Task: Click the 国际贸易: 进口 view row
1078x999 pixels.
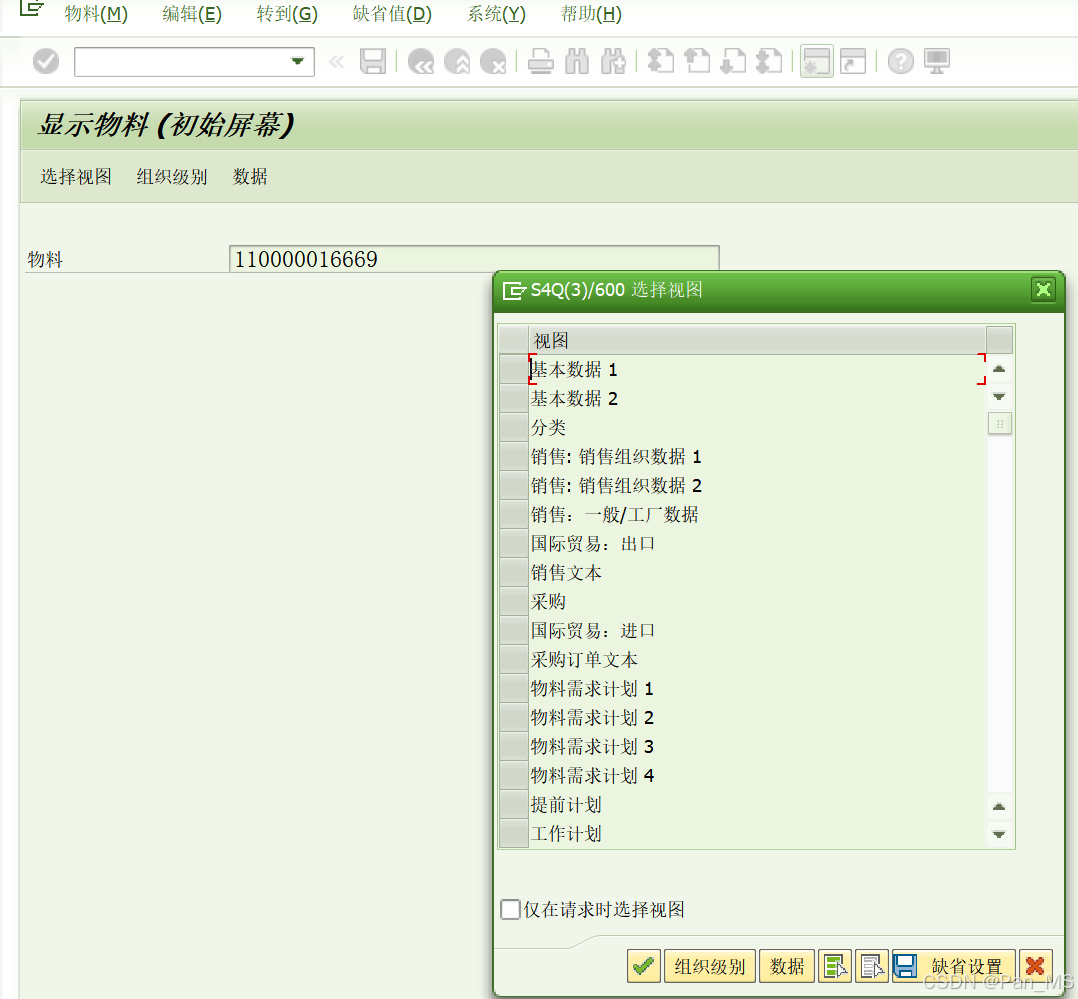Action: (x=756, y=630)
